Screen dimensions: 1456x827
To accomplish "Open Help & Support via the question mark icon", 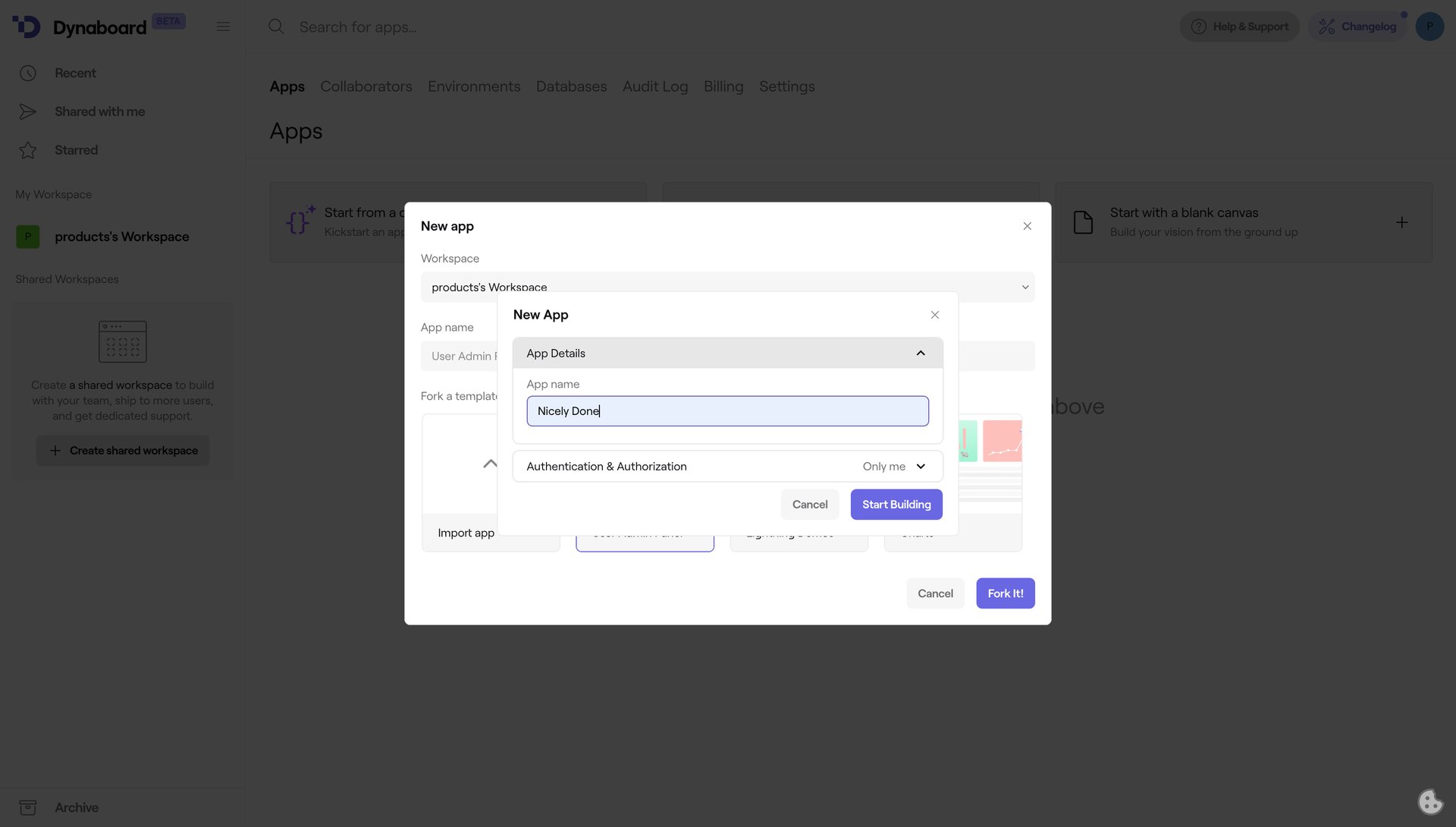I will [x=1199, y=26].
